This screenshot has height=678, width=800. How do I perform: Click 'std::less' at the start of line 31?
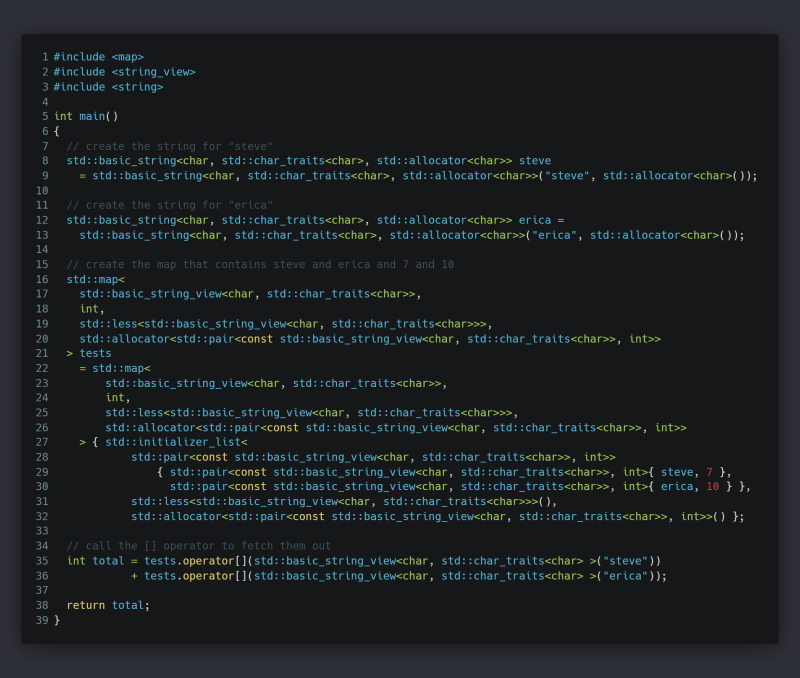coord(160,502)
